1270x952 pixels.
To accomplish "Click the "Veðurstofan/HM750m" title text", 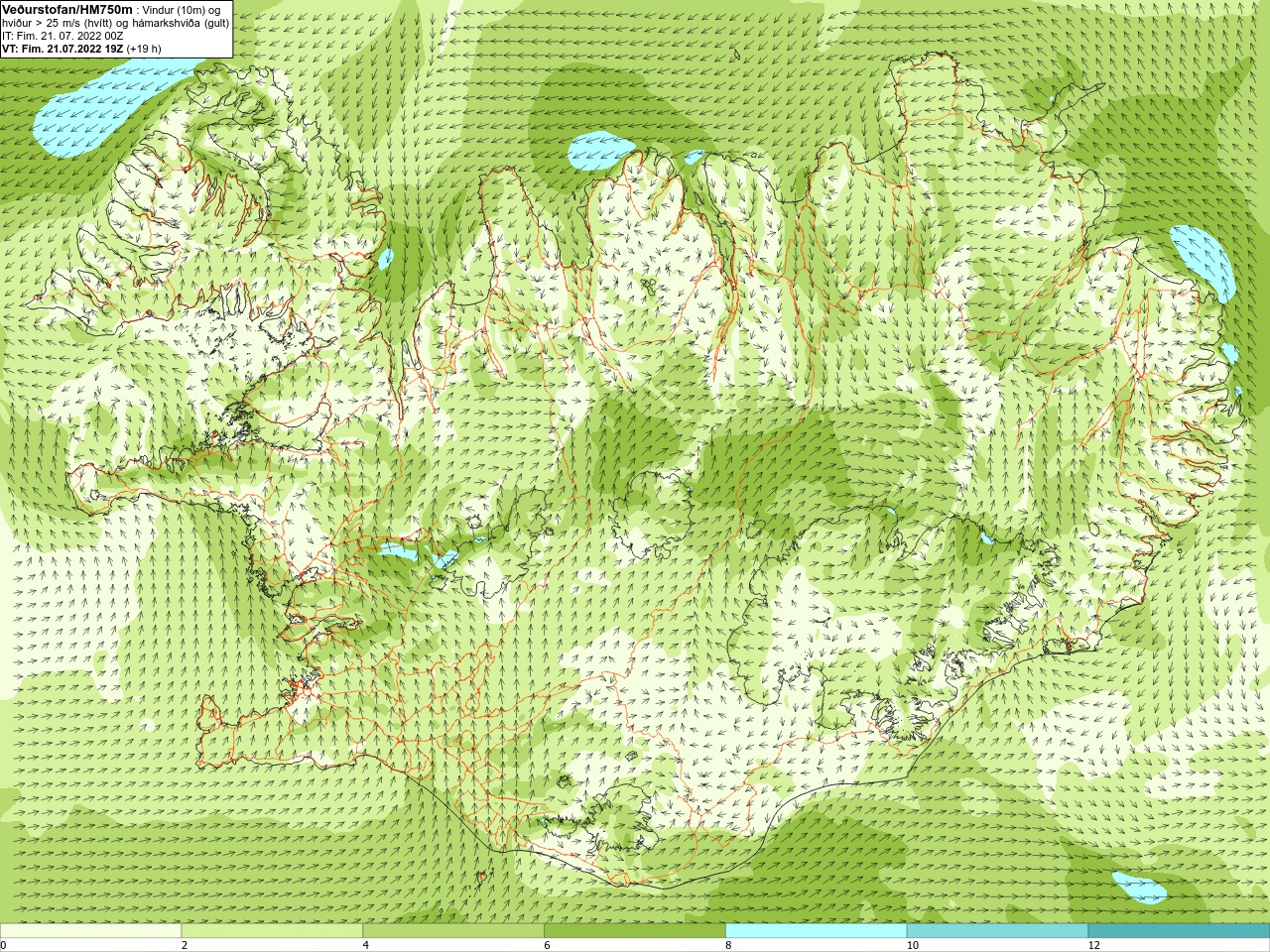I will pos(67,9).
